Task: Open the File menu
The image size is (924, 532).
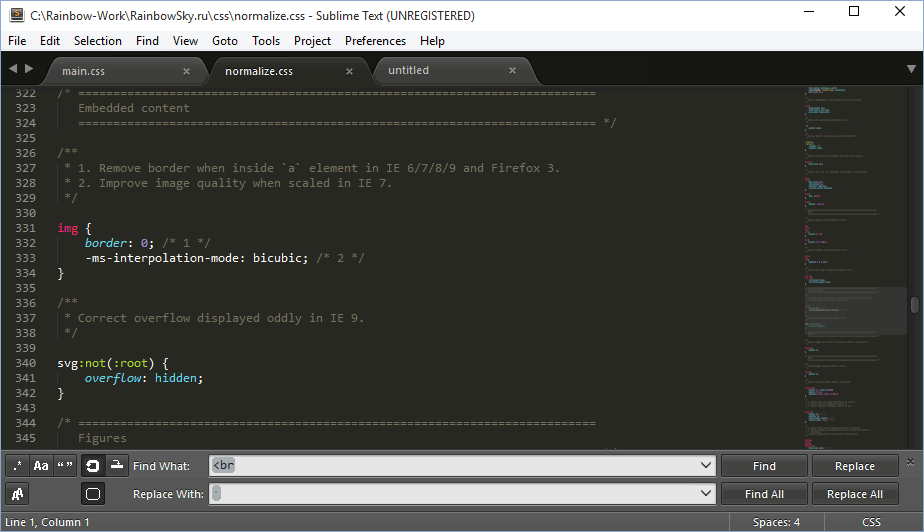Action: [x=17, y=41]
